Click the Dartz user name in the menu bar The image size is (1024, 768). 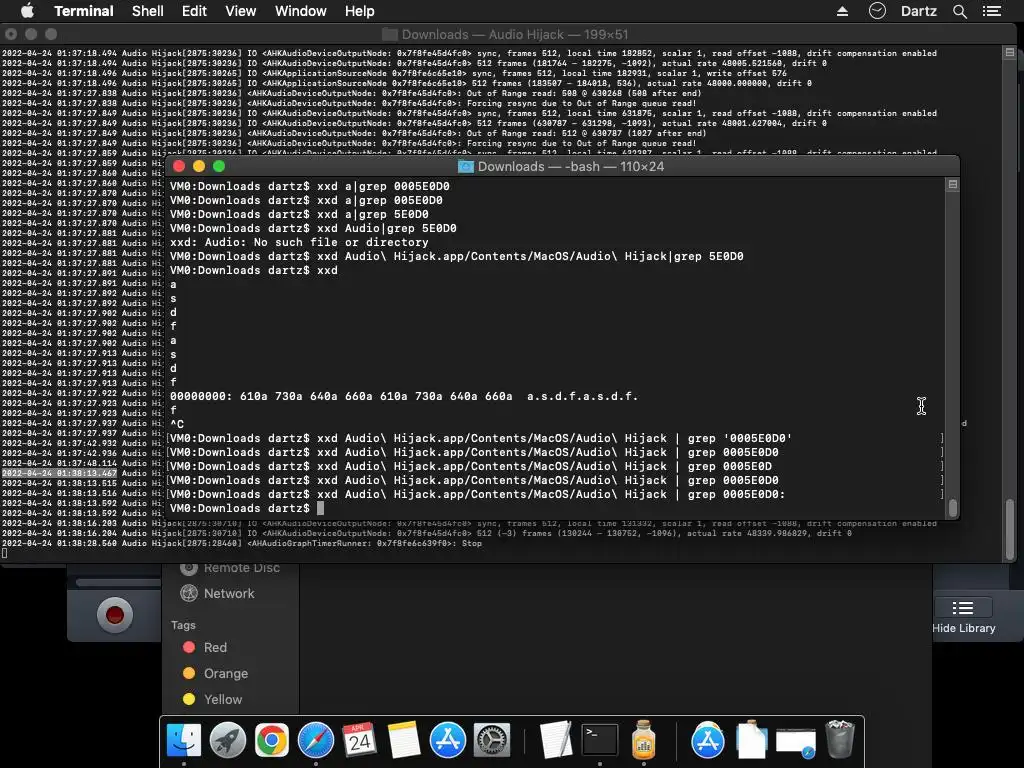coord(918,11)
